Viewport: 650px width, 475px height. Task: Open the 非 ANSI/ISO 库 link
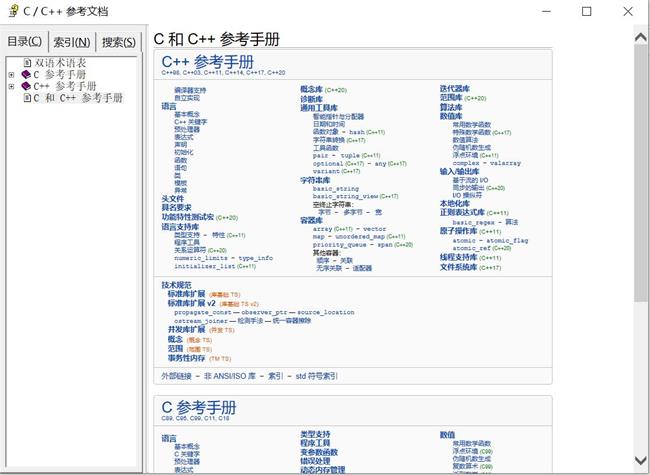(230, 376)
